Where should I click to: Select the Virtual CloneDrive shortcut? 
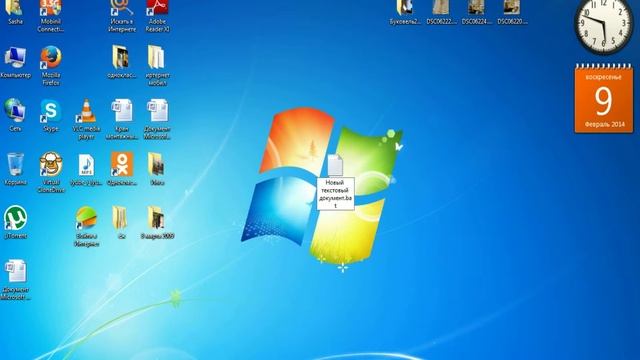51,172
